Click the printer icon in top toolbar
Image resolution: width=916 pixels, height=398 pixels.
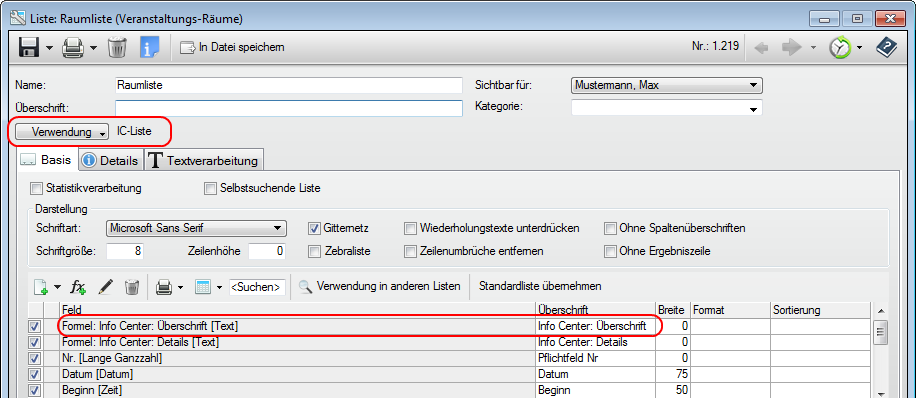pyautogui.click(x=74, y=47)
